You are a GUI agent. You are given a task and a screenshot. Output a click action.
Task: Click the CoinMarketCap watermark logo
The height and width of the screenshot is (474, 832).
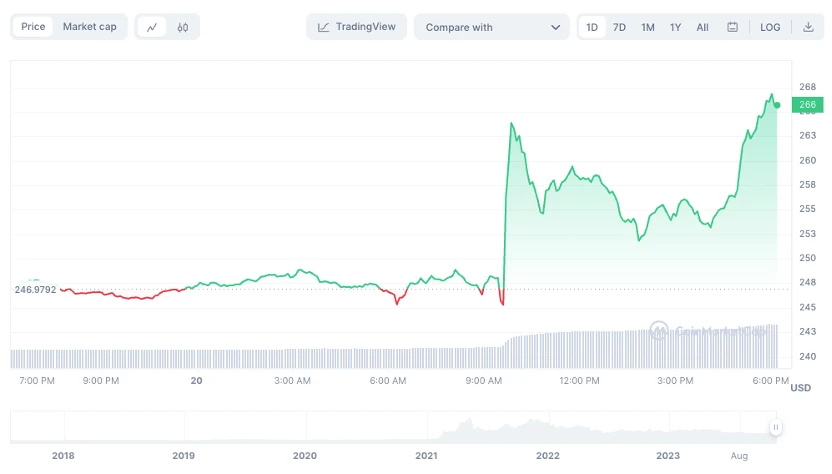[x=658, y=330]
